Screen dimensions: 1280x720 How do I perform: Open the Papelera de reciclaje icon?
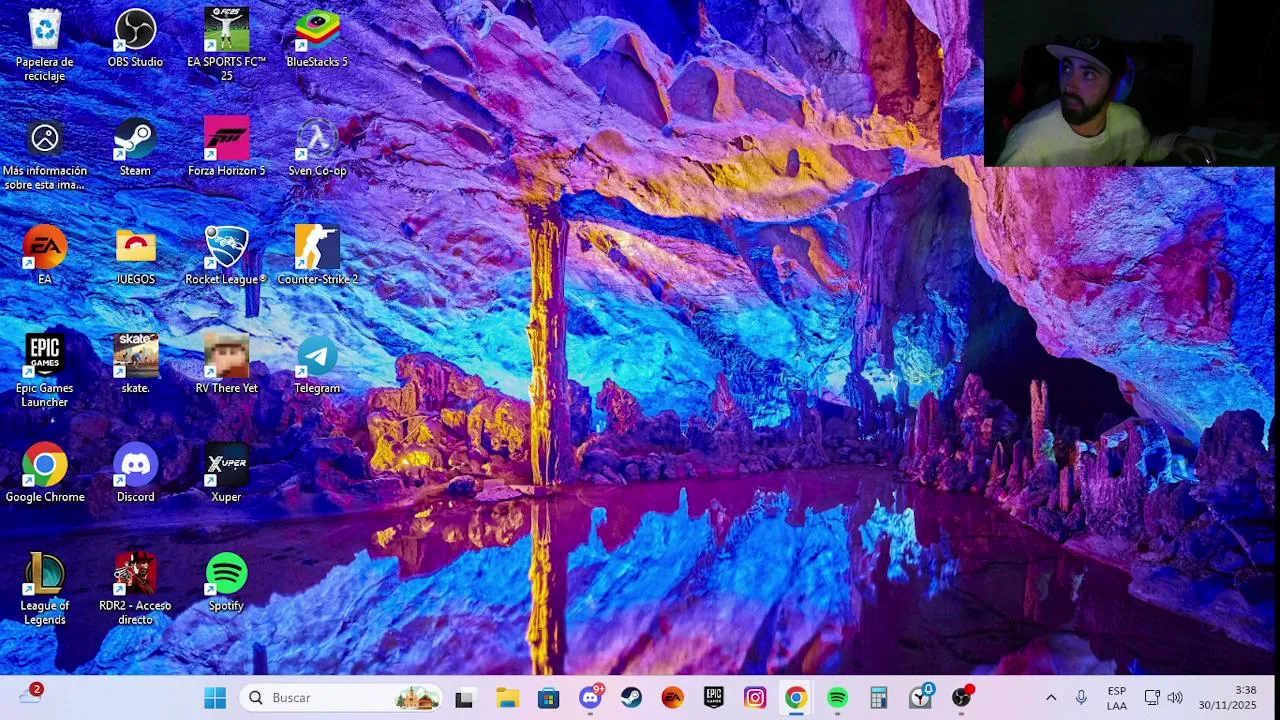[x=45, y=45]
